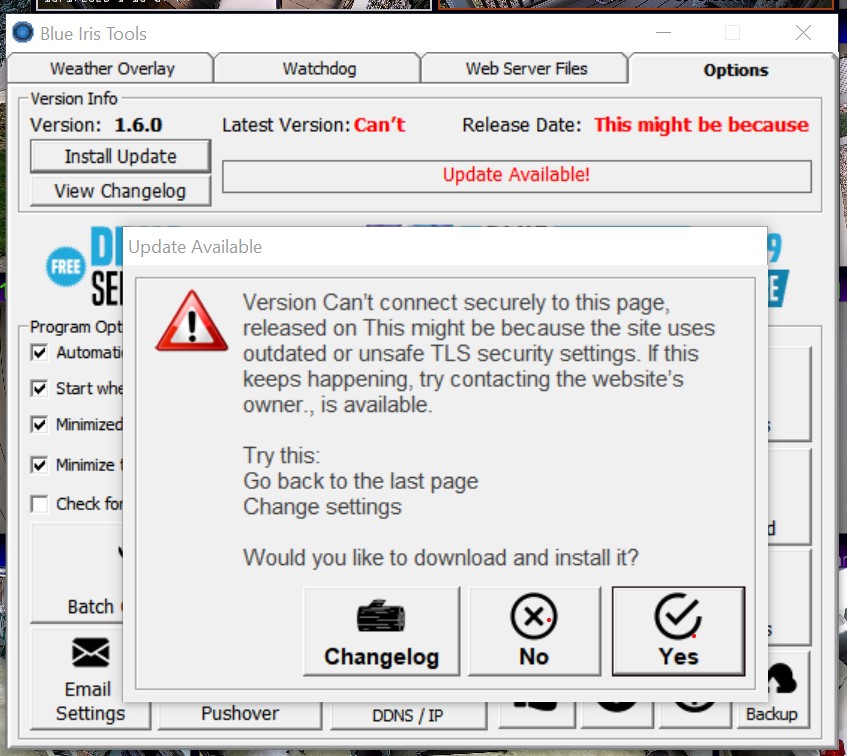The width and height of the screenshot is (847, 756).
Task: Open the Web Server Files tab
Action: (x=526, y=69)
